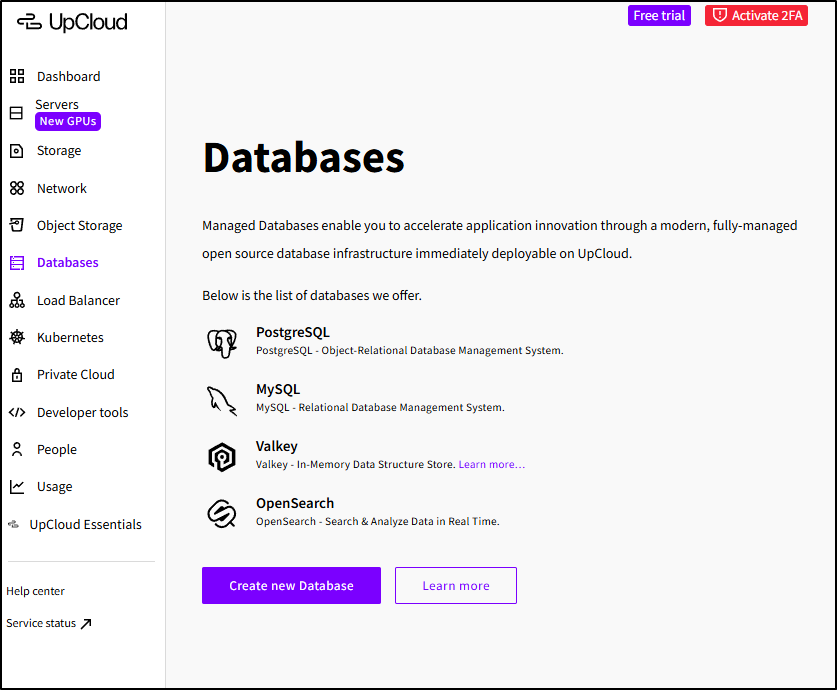Select the Storage disk icon
The width and height of the screenshot is (837, 690).
tap(17, 151)
